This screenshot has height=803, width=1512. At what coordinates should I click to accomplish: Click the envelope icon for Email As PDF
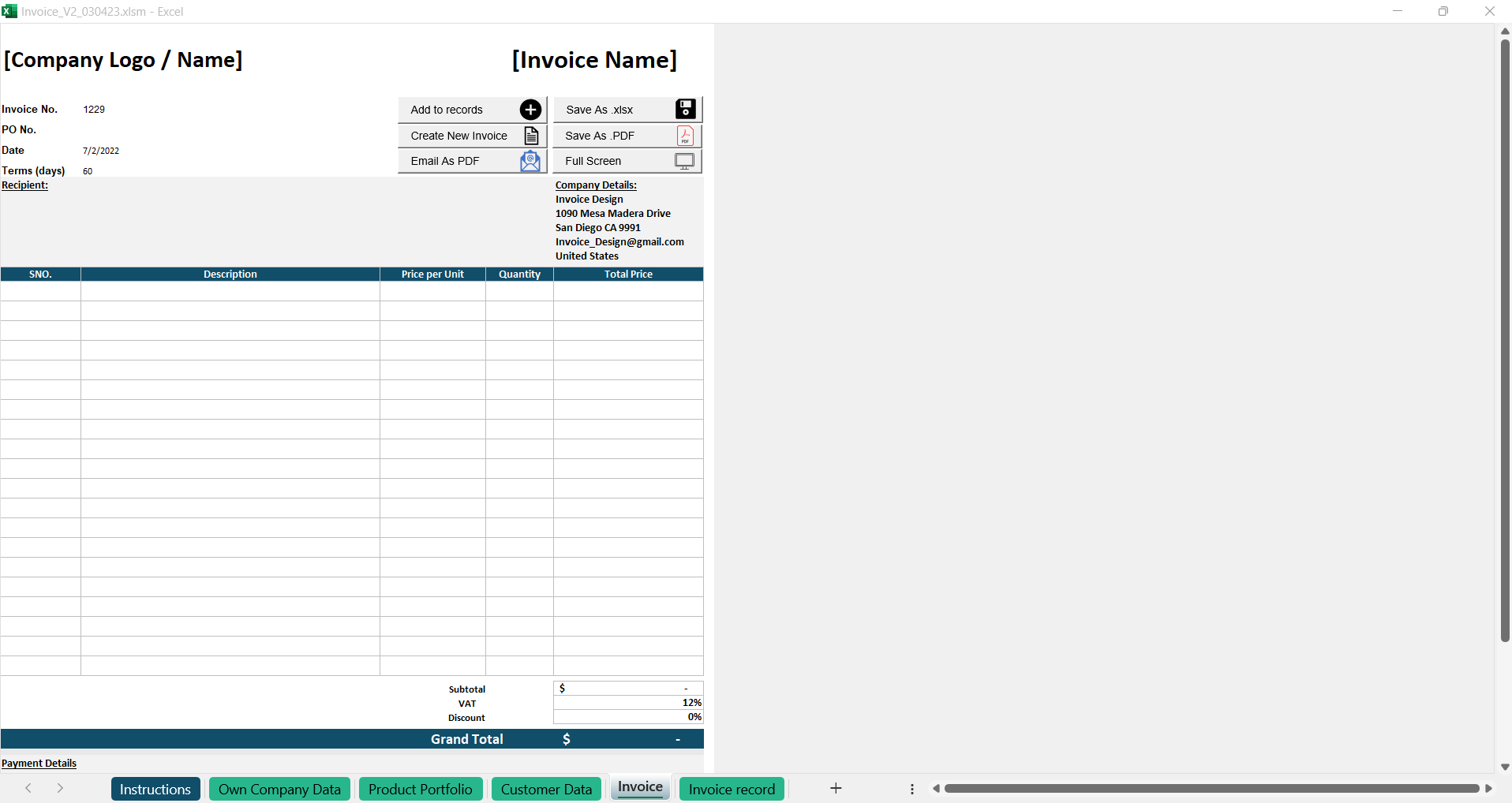(530, 161)
